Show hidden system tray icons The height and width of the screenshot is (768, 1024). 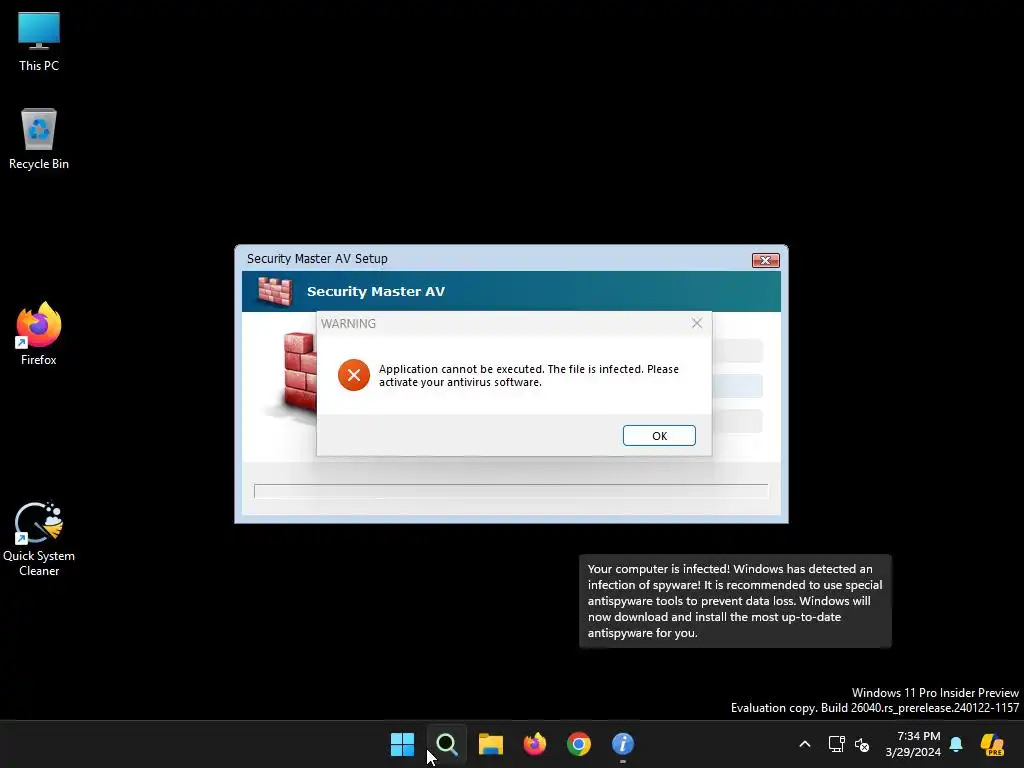point(805,744)
